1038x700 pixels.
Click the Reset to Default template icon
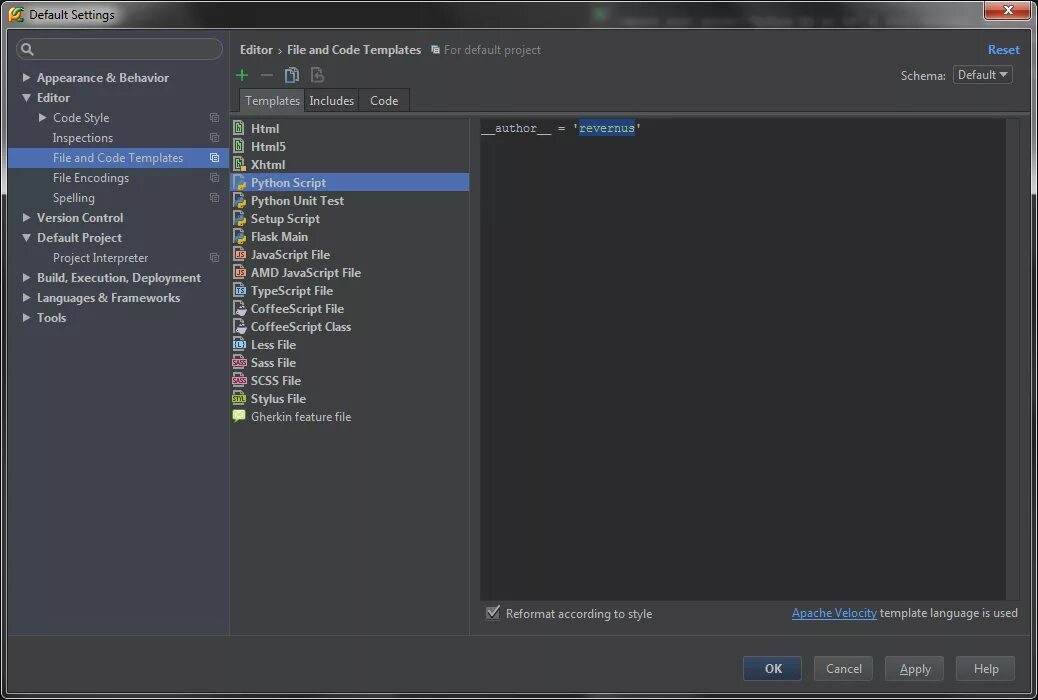click(x=317, y=75)
